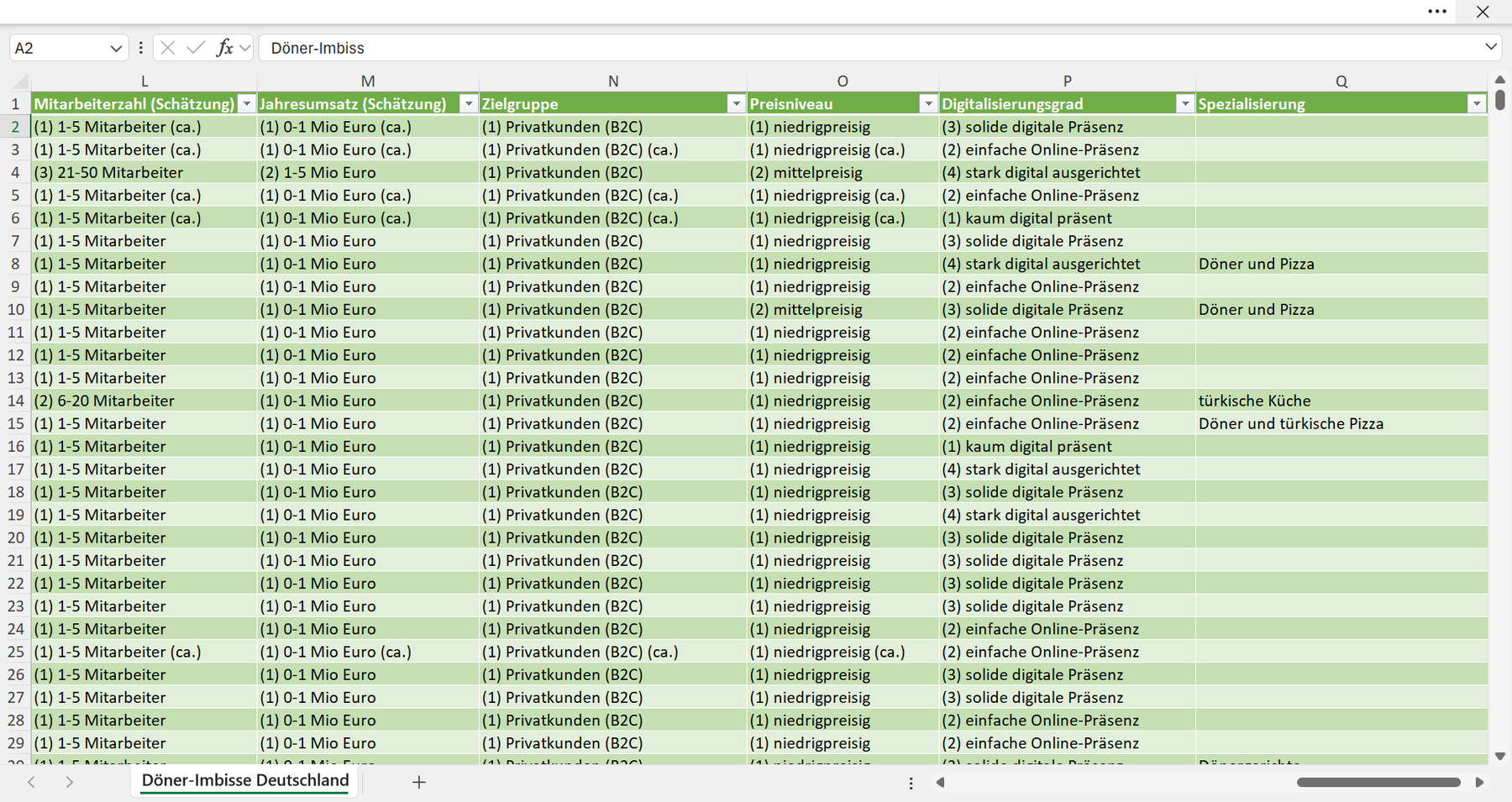The width and height of the screenshot is (1512, 802).
Task: Close the window with X button
Action: pos(1483,12)
